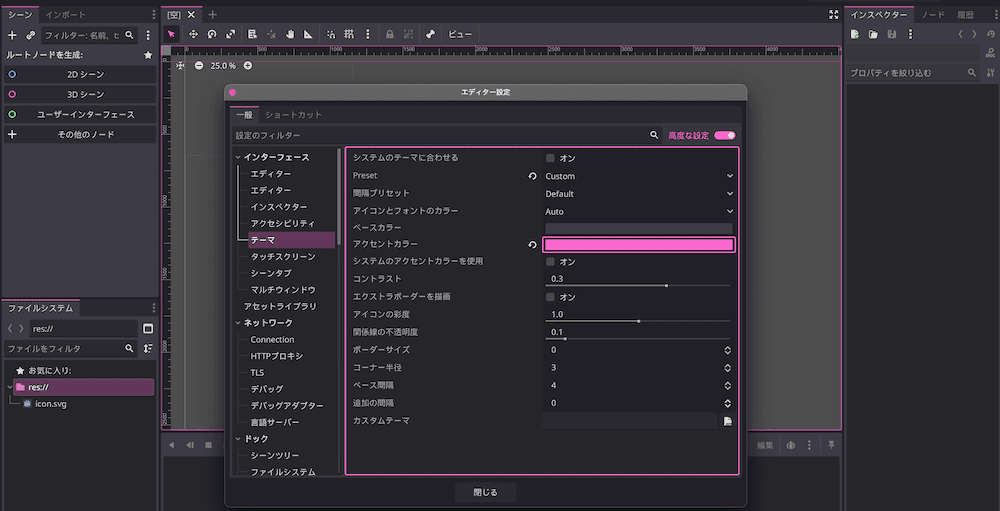Open the 履歴 tab
The height and width of the screenshot is (511, 1000).
click(x=965, y=15)
